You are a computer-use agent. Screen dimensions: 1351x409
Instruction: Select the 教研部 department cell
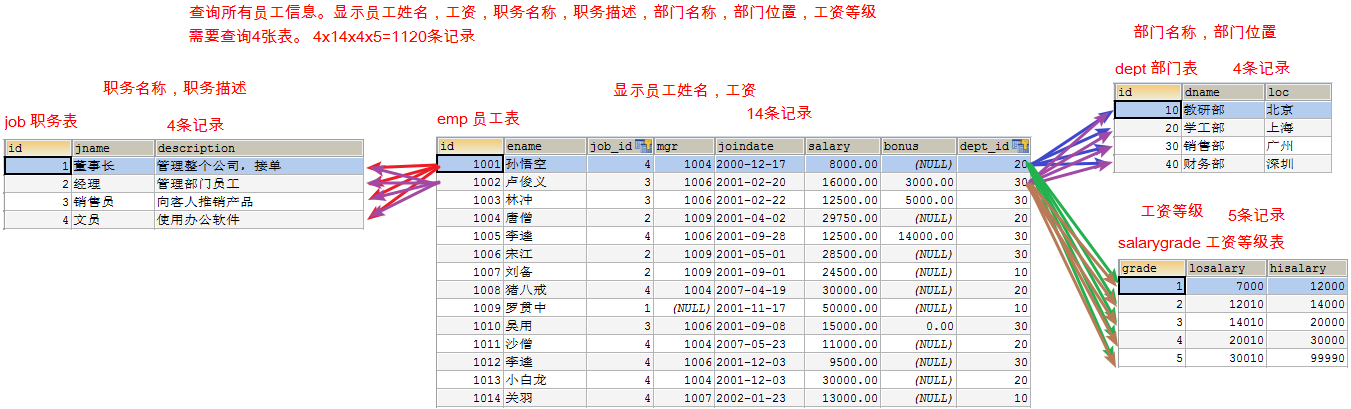[x=1222, y=110]
